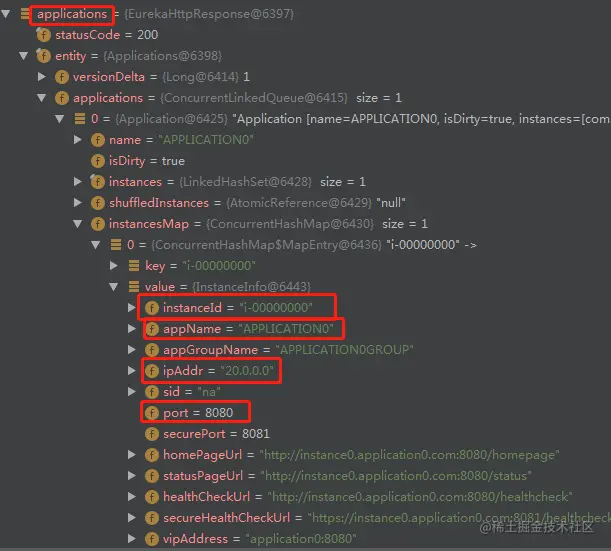Screen dimensions: 611x551
Task: Select the ipAddr "20.0.0.0" value
Action: point(247,371)
